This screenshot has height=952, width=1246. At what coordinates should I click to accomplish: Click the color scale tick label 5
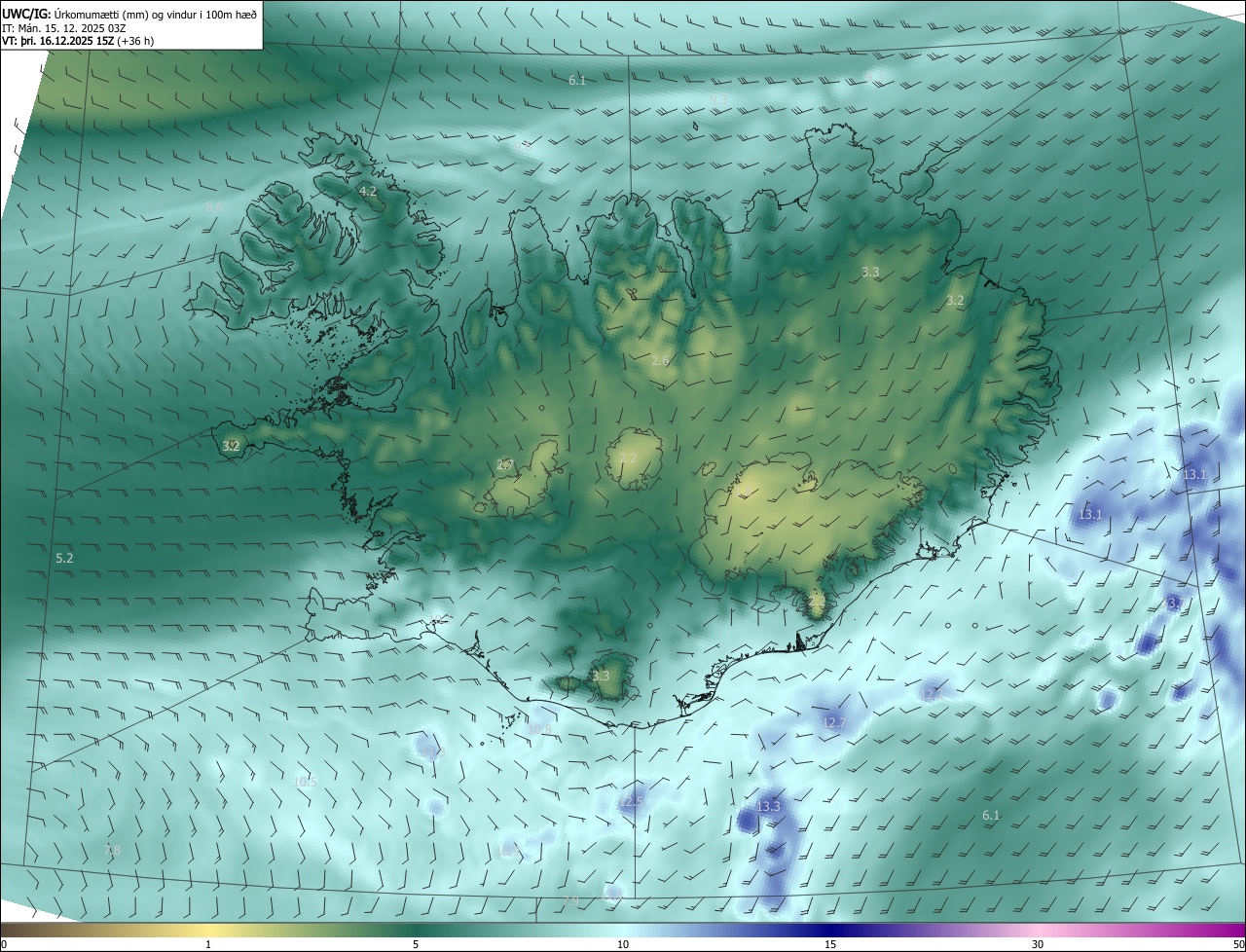tap(416, 945)
